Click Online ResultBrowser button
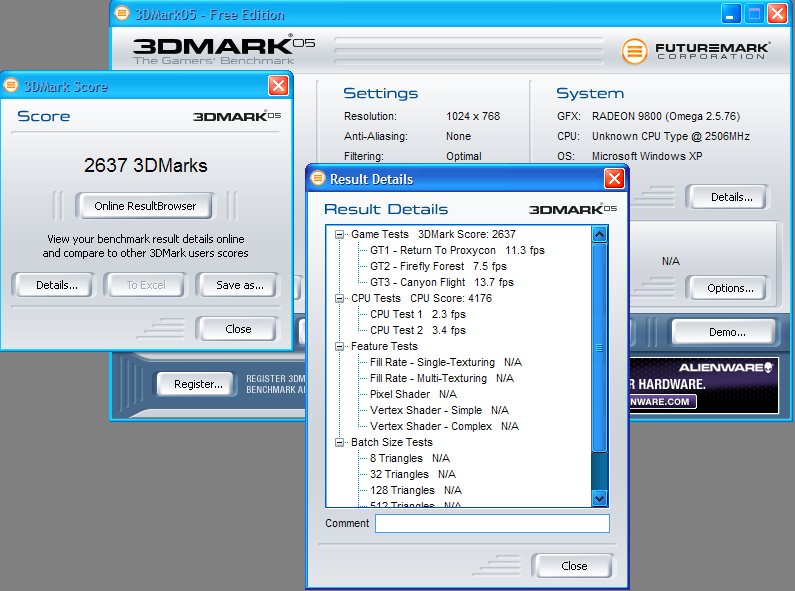The image size is (795, 591). point(144,206)
